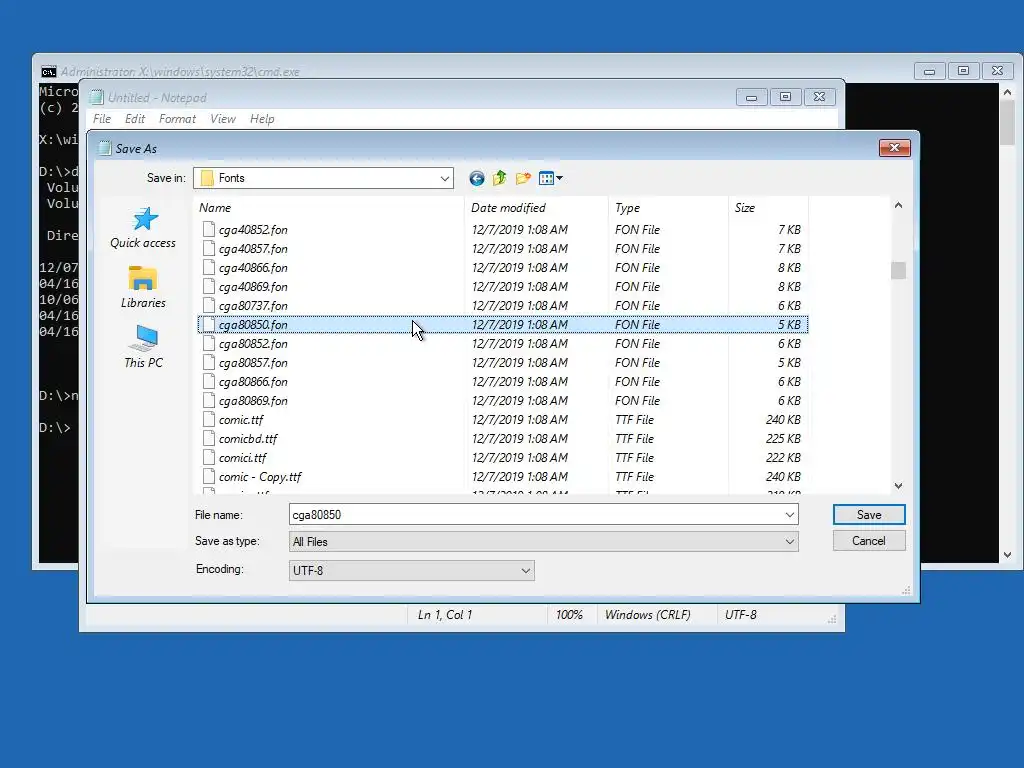This screenshot has width=1024, height=768.
Task: Click the Save button
Action: click(869, 515)
